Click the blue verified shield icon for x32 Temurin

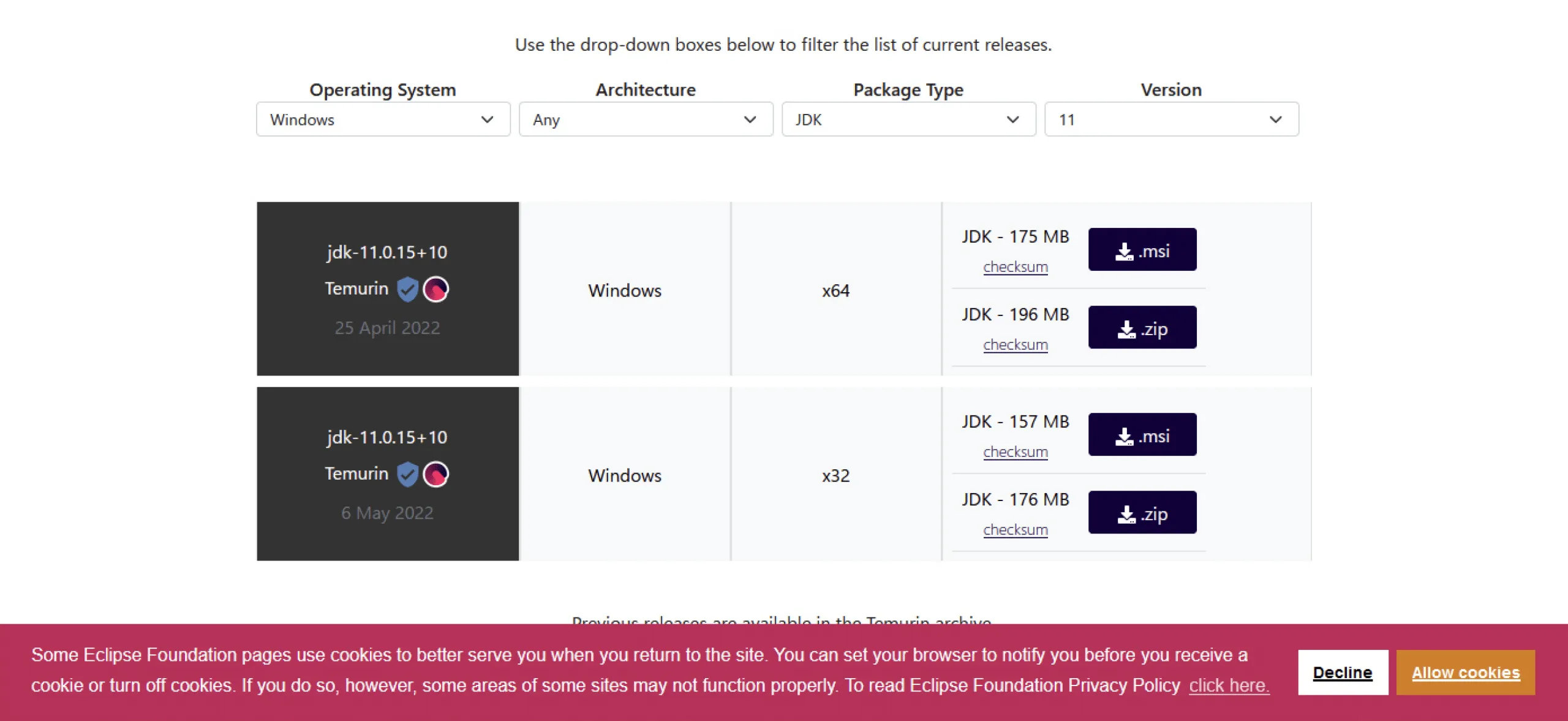pyautogui.click(x=407, y=474)
